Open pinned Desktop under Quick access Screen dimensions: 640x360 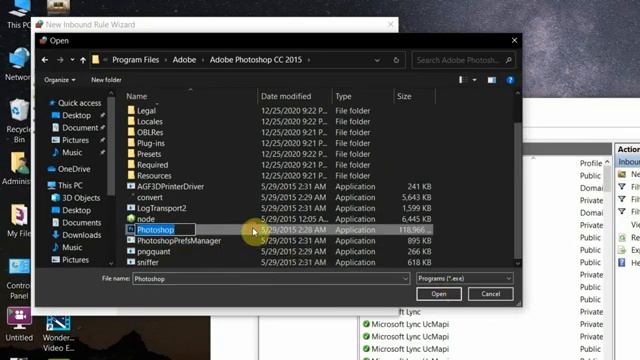[x=76, y=116]
